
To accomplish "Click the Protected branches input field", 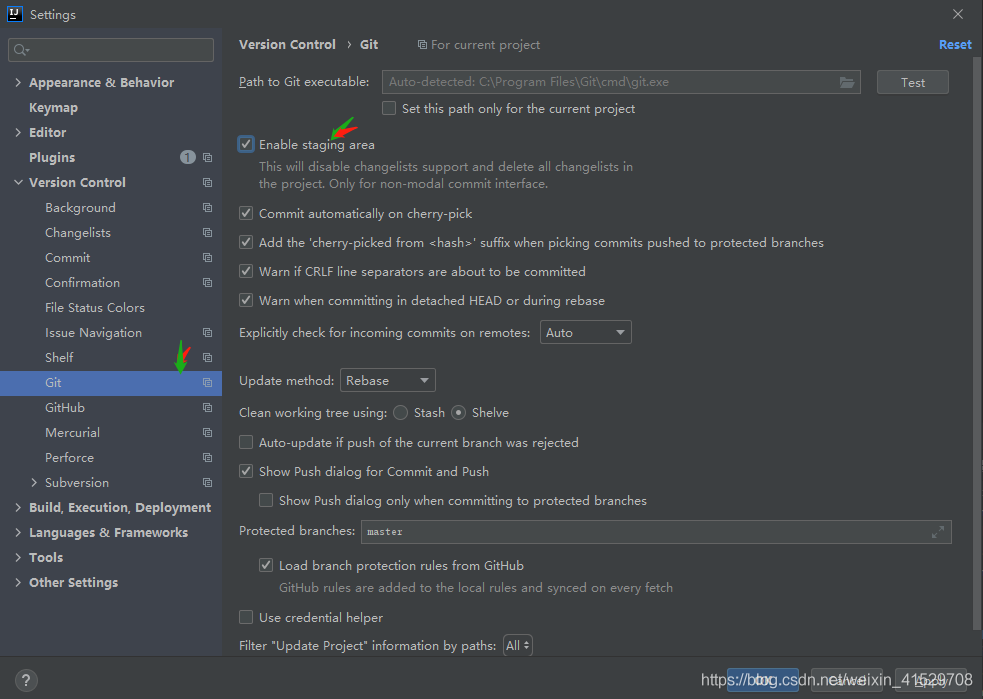I will point(640,532).
